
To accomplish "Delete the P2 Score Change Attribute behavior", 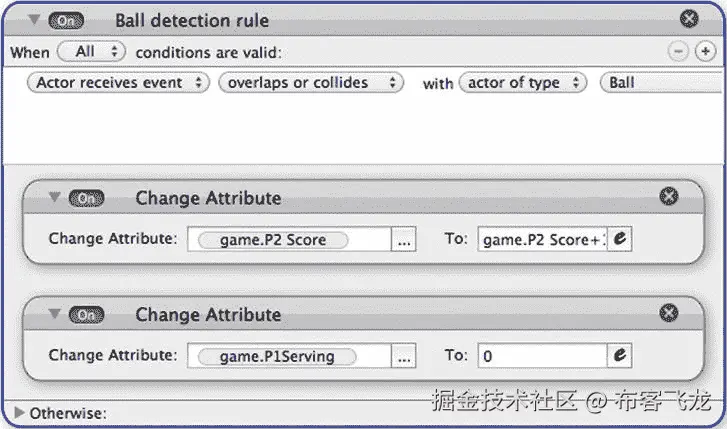I will pos(669,196).
